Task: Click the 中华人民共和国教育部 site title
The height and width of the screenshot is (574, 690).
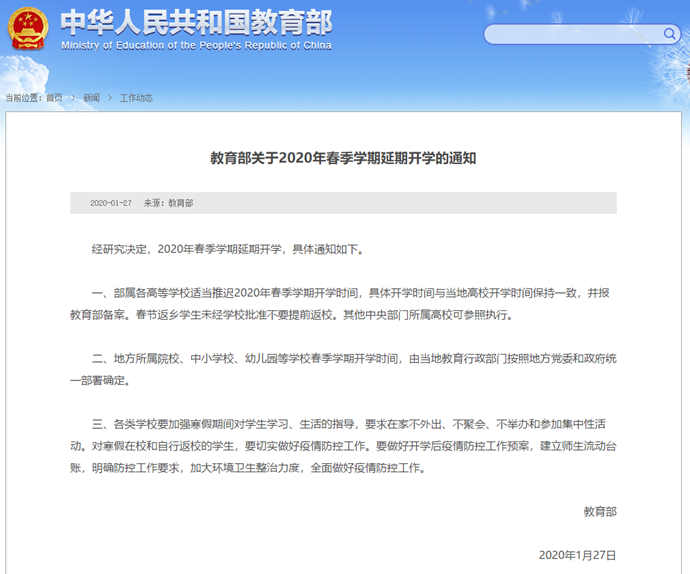Action: pos(196,22)
